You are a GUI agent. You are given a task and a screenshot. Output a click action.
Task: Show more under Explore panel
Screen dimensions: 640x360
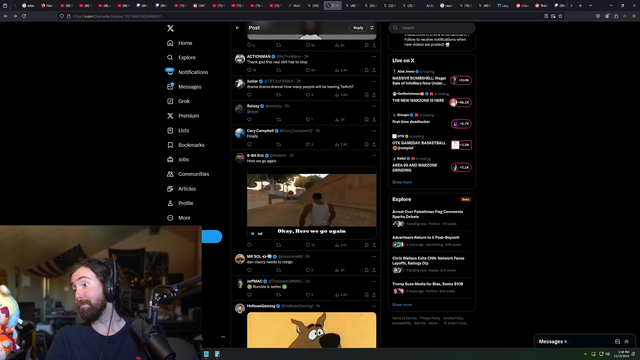point(402,305)
